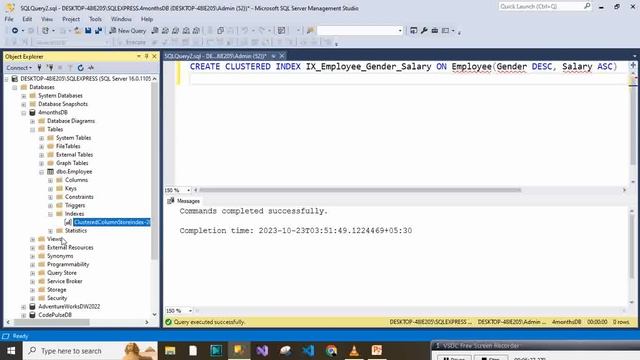The width and height of the screenshot is (640, 360).
Task: Open the Help menu
Action: pyautogui.click(x=147, y=19)
